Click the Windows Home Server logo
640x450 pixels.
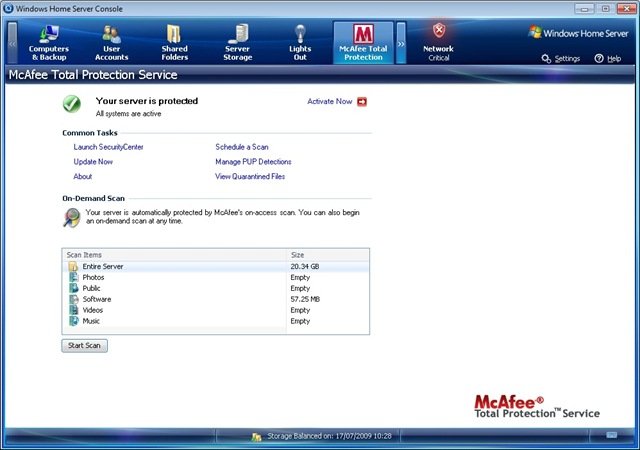(x=578, y=33)
